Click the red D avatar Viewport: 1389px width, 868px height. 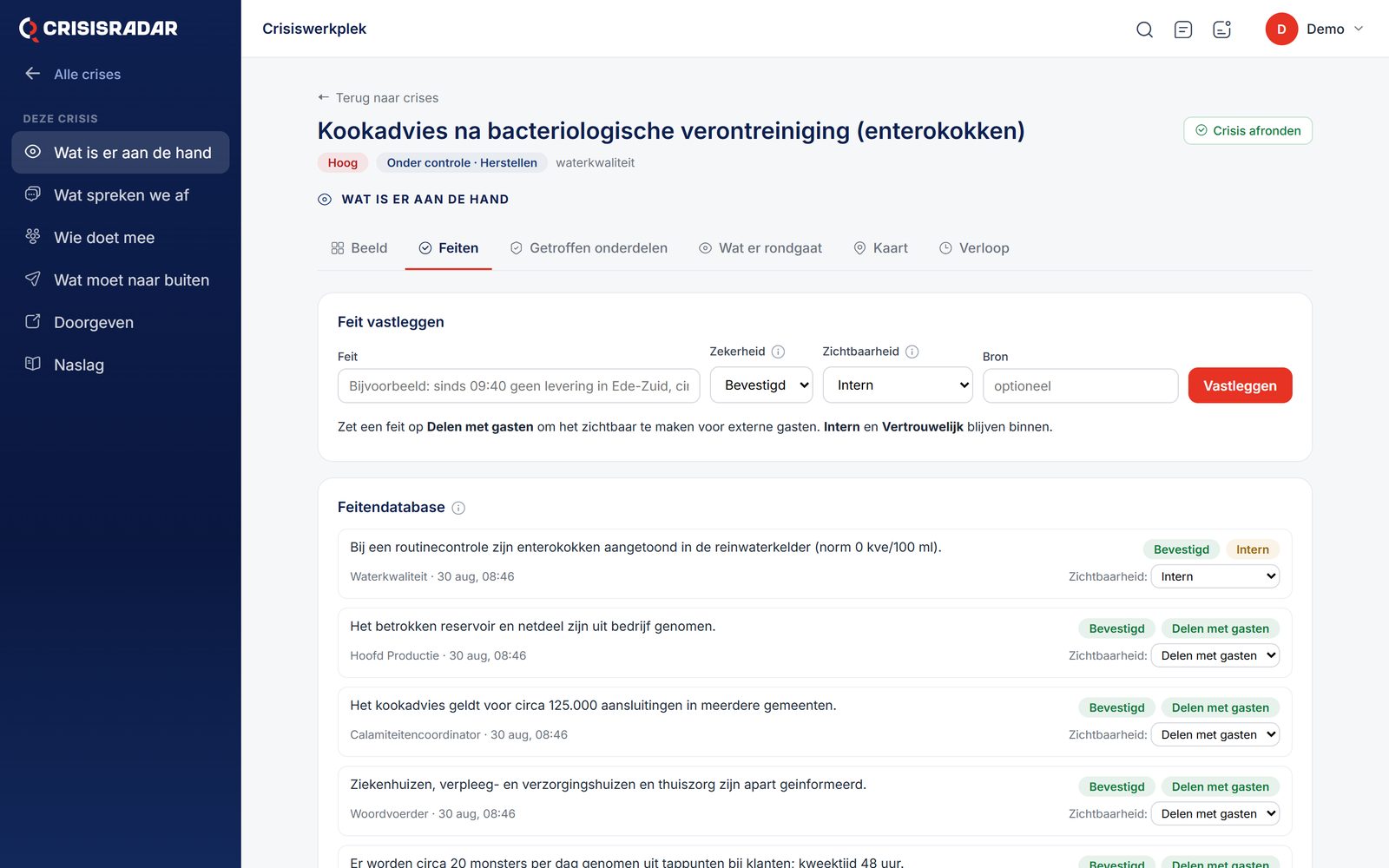1281,30
